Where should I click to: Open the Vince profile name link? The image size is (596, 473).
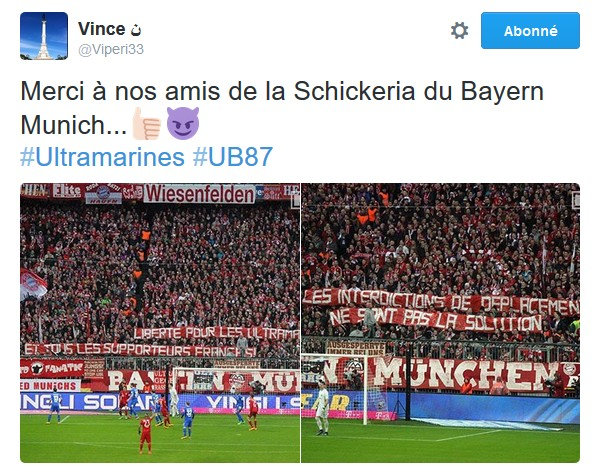[x=101, y=29]
